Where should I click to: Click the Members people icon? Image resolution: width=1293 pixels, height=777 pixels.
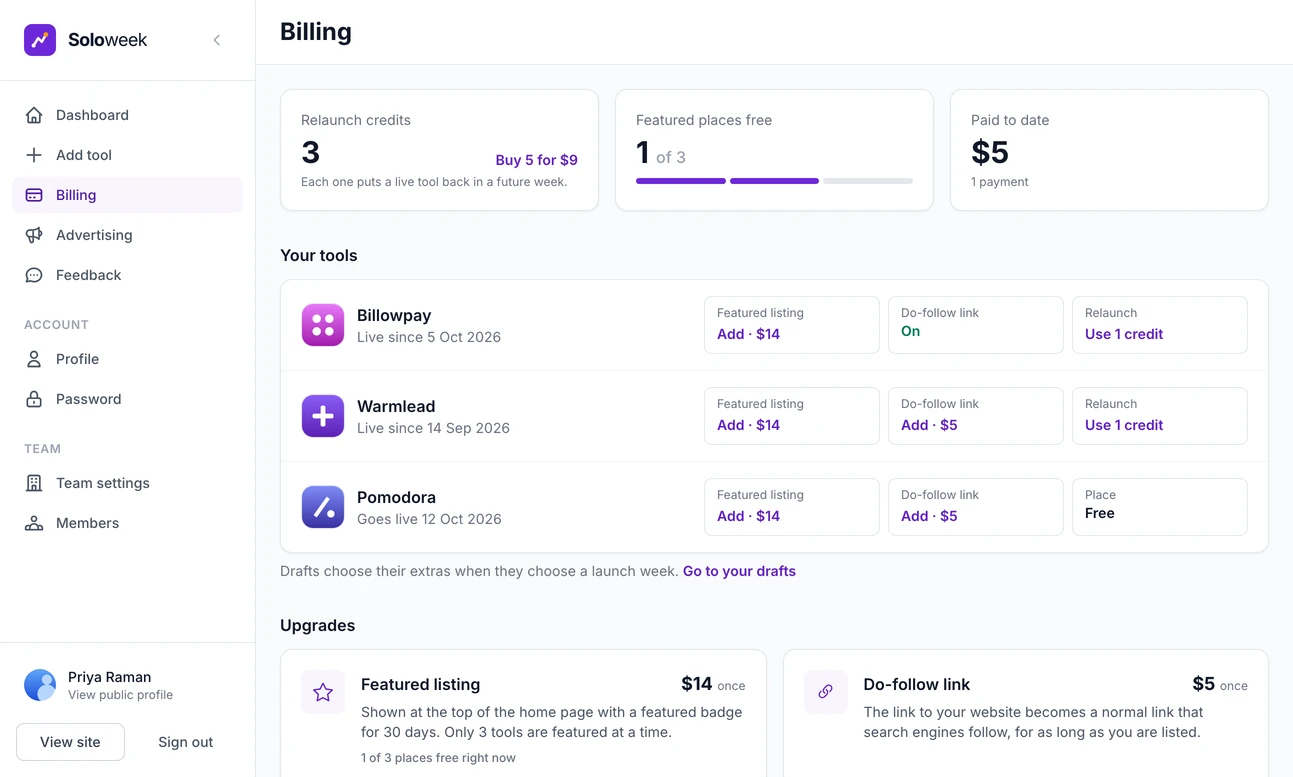(x=34, y=523)
